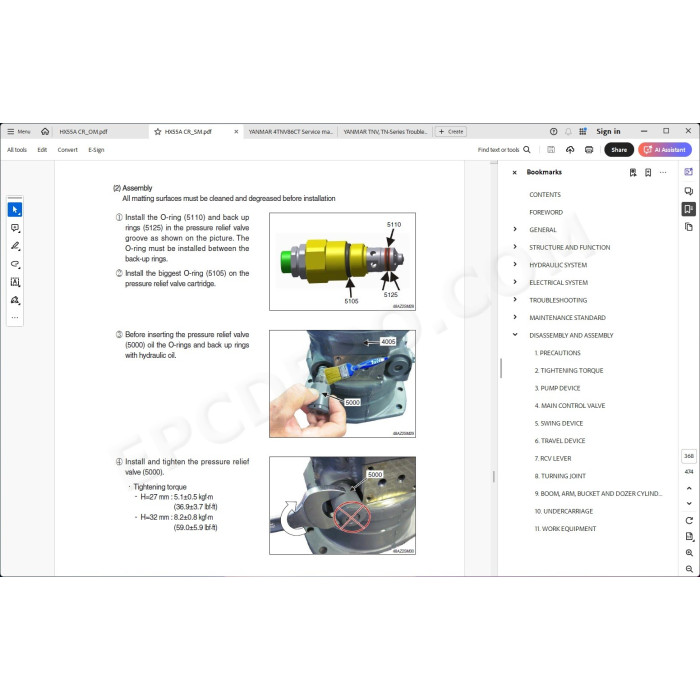Open the AI Assistant
Screen dimensions: 700x700
tap(665, 150)
